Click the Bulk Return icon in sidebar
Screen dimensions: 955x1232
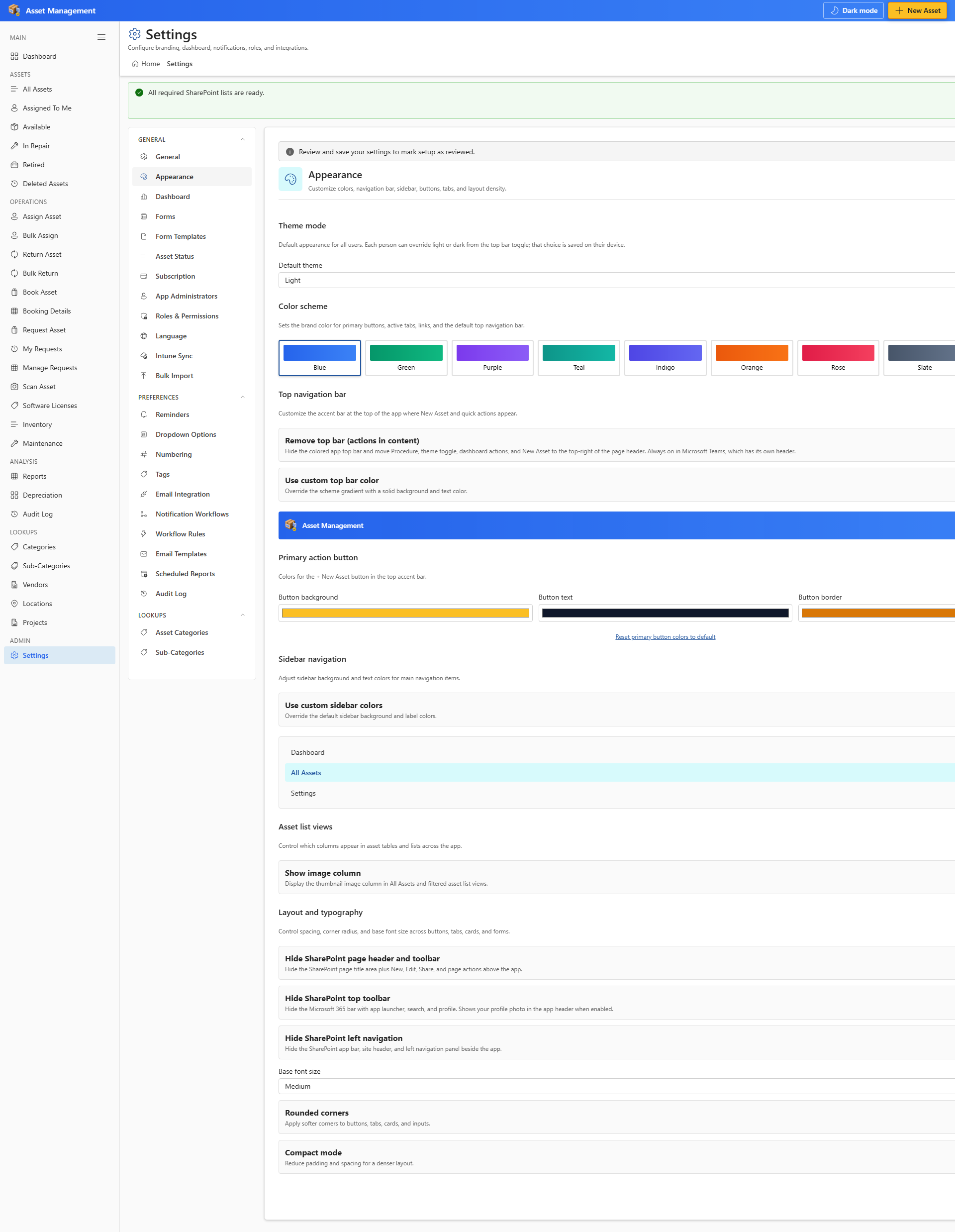[14, 273]
